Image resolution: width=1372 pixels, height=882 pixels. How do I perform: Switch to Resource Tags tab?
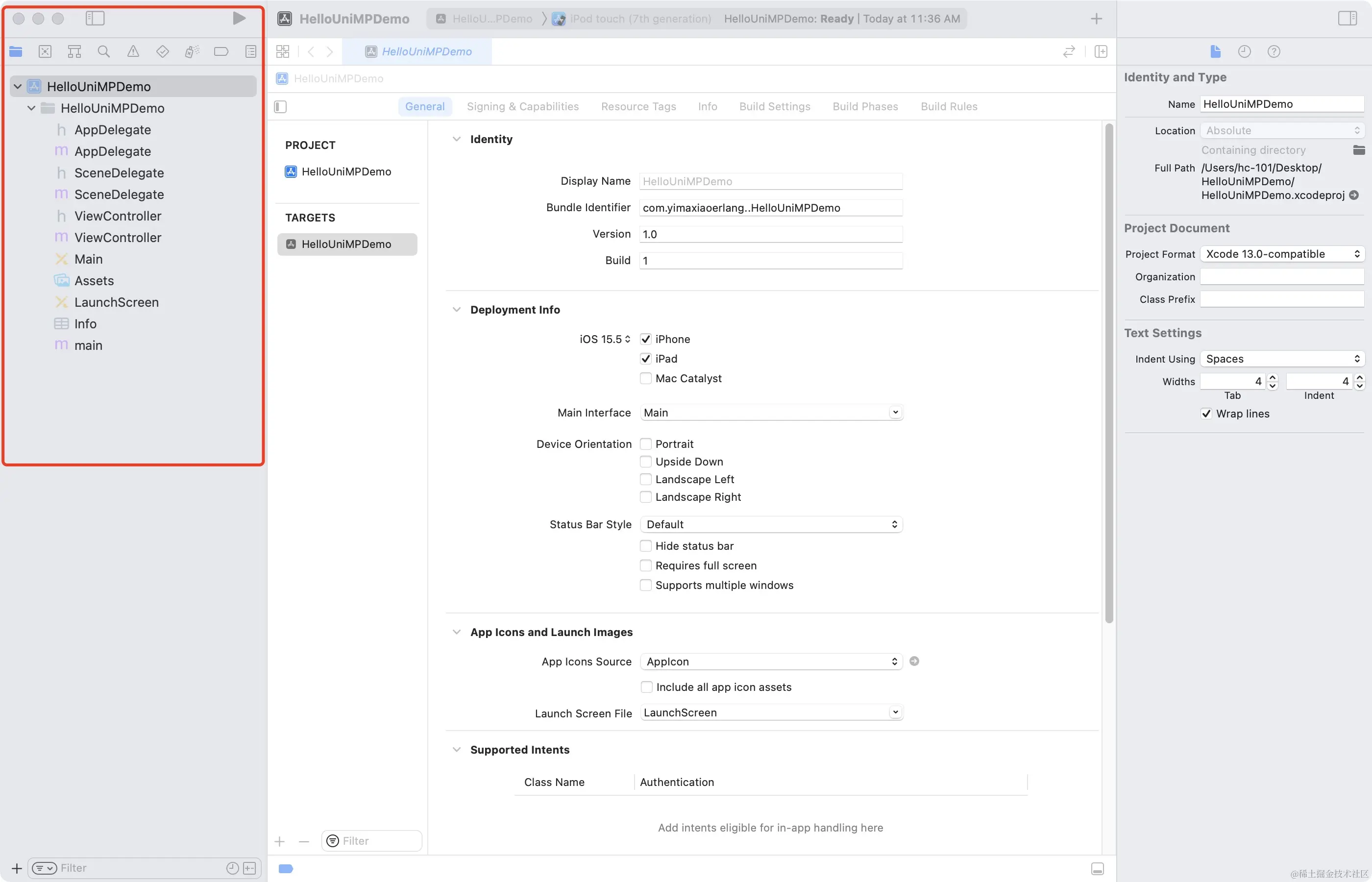click(x=638, y=106)
